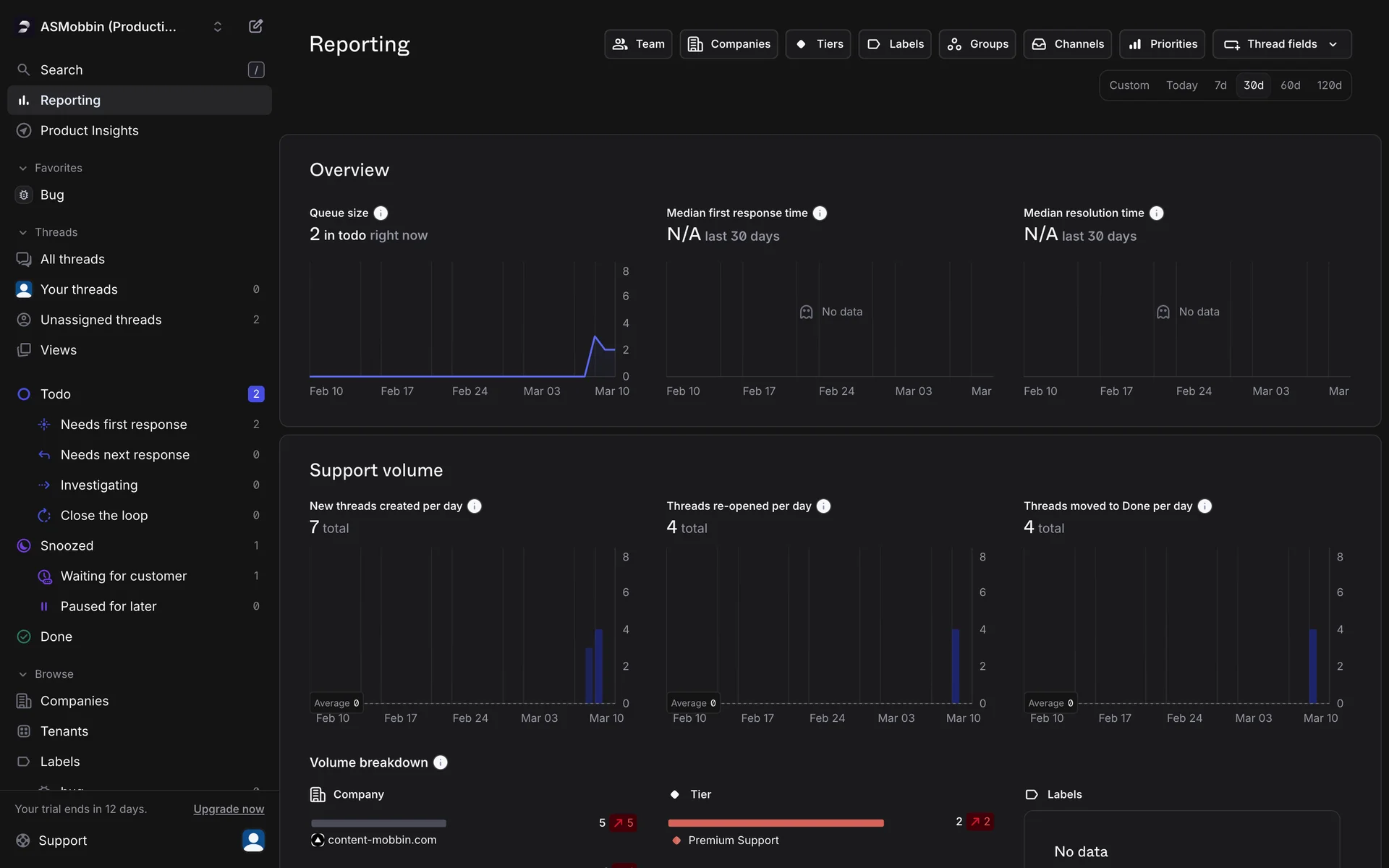
Task: Click Median first response time info icon
Action: click(x=820, y=213)
